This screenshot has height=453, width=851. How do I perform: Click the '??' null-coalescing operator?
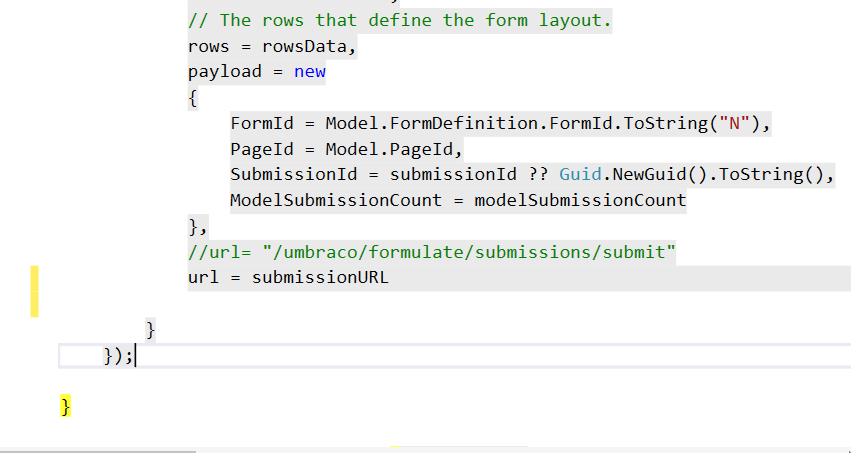pos(538,175)
